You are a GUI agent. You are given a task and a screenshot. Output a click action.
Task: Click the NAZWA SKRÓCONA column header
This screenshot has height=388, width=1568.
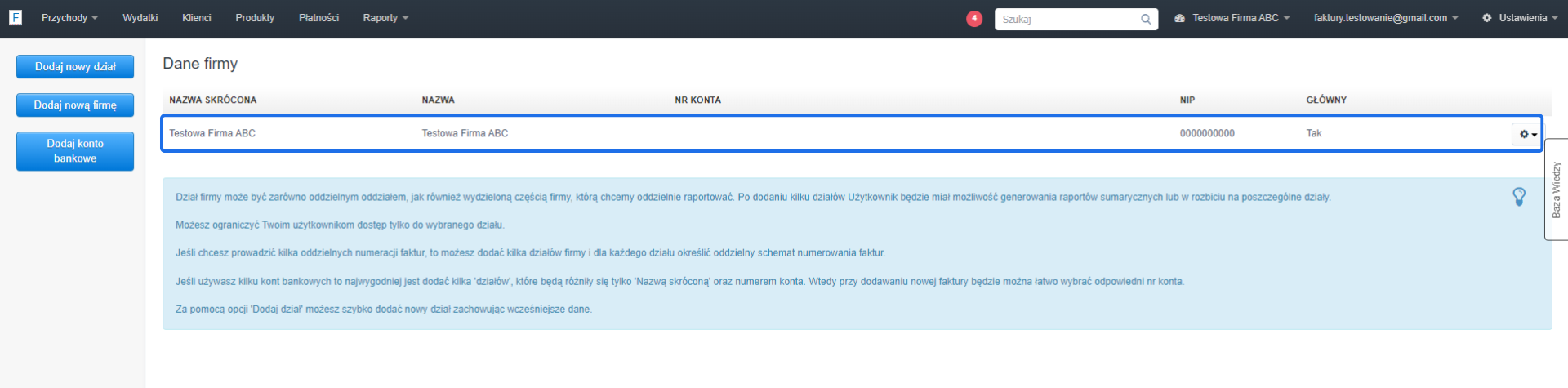click(x=213, y=100)
